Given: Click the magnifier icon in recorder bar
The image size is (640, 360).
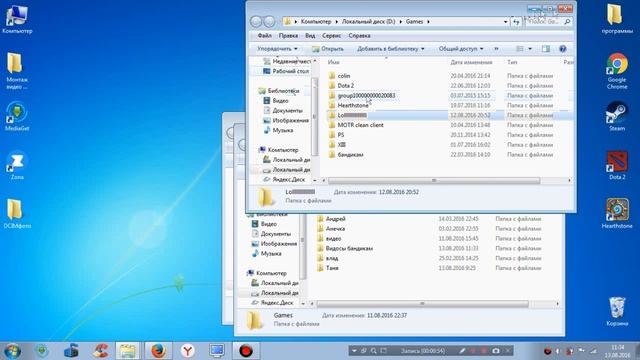Looking at the screenshot, I should tap(373, 351).
